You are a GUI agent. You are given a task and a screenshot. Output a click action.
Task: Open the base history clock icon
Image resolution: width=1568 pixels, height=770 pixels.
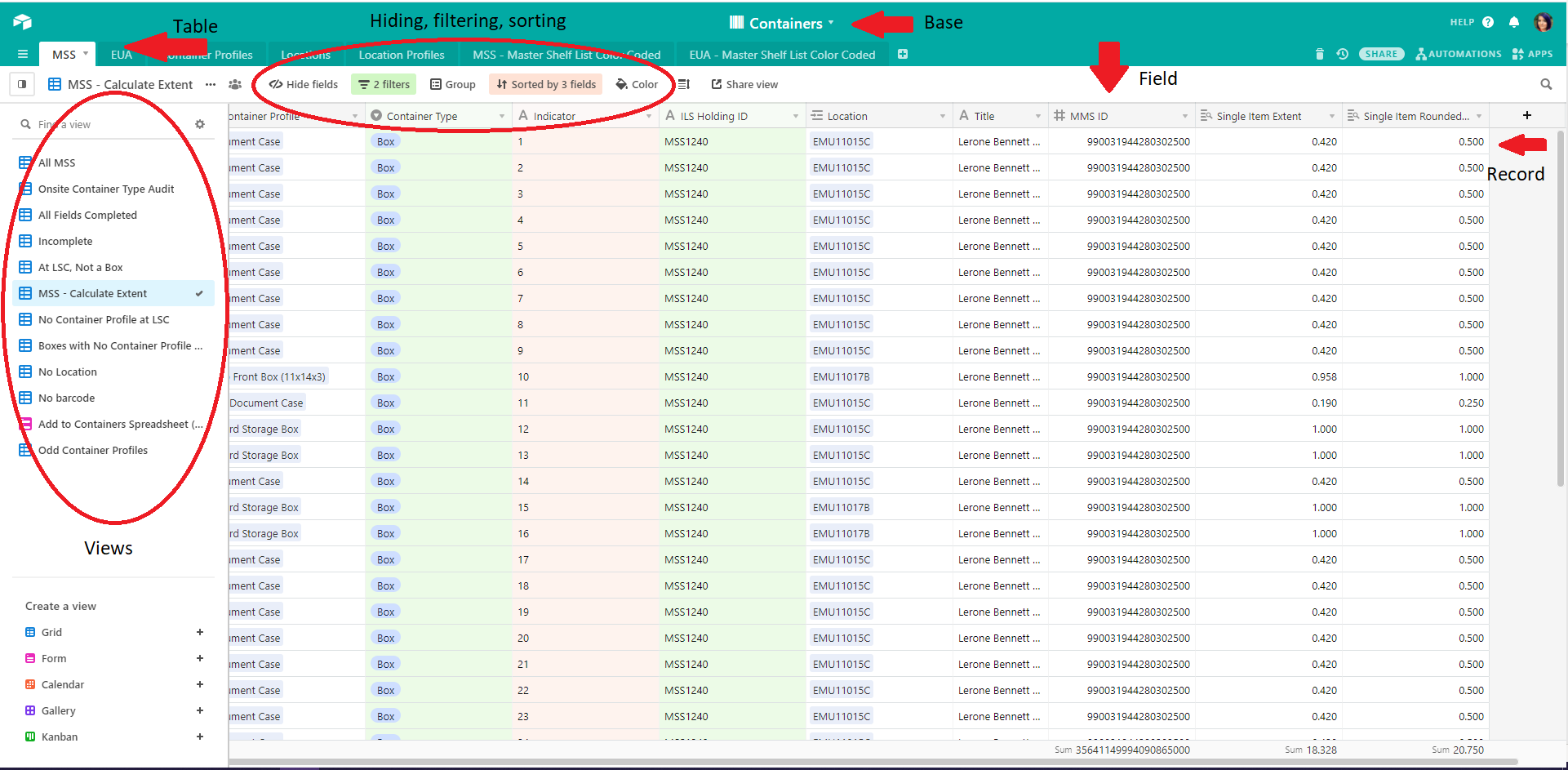[1343, 54]
